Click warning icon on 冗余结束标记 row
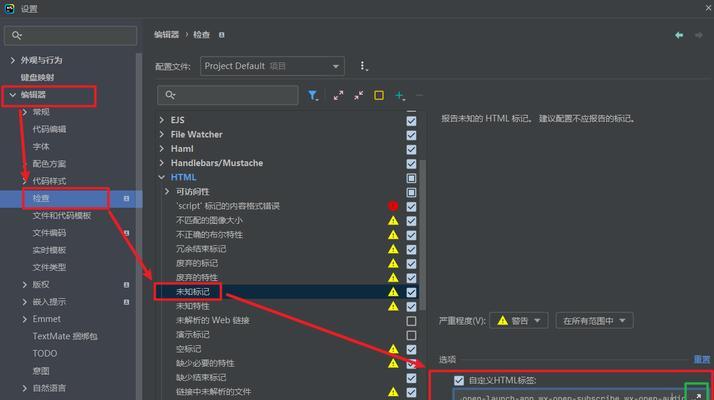The image size is (714, 400). (x=393, y=249)
